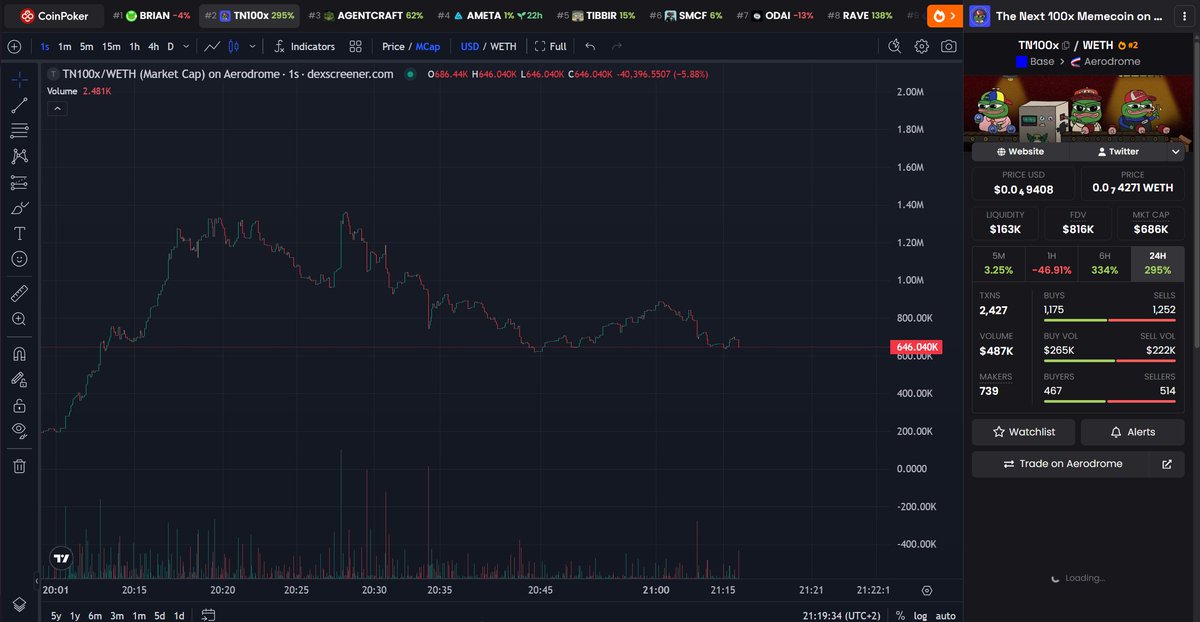1200x622 pixels.
Task: Select the 5M stats tab
Action: 998,264
